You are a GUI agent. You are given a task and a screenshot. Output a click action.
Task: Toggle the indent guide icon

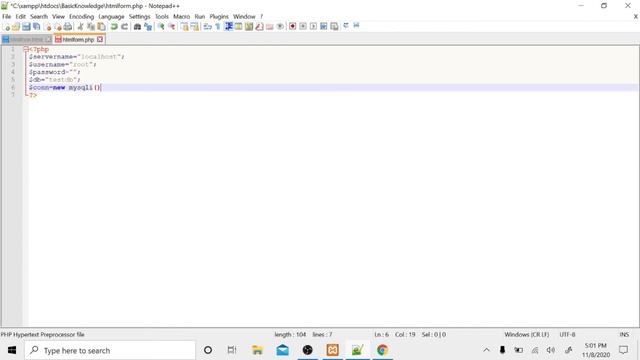tap(228, 27)
